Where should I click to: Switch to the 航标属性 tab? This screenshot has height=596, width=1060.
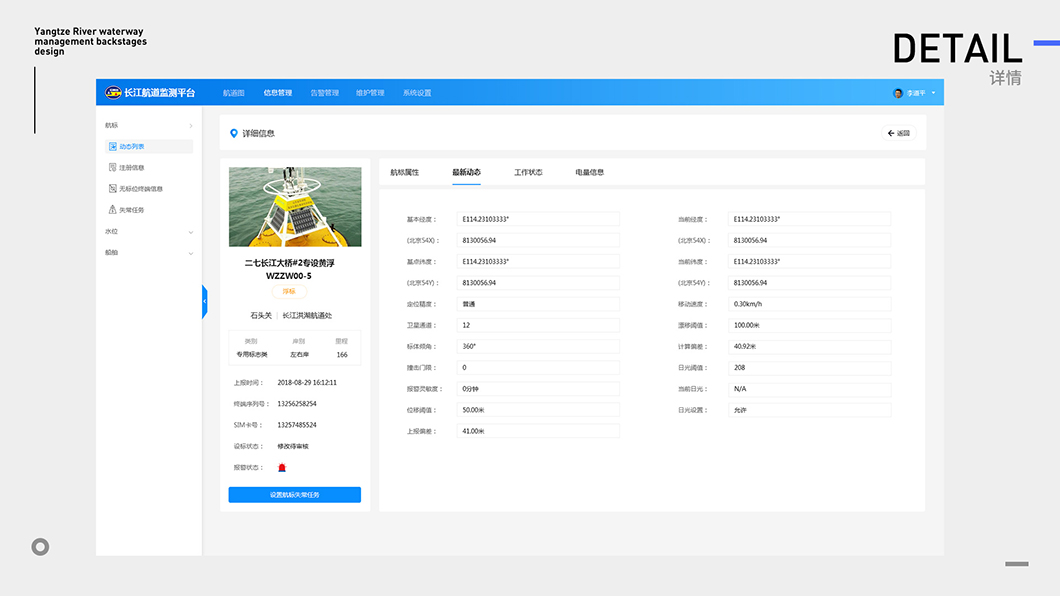click(404, 172)
